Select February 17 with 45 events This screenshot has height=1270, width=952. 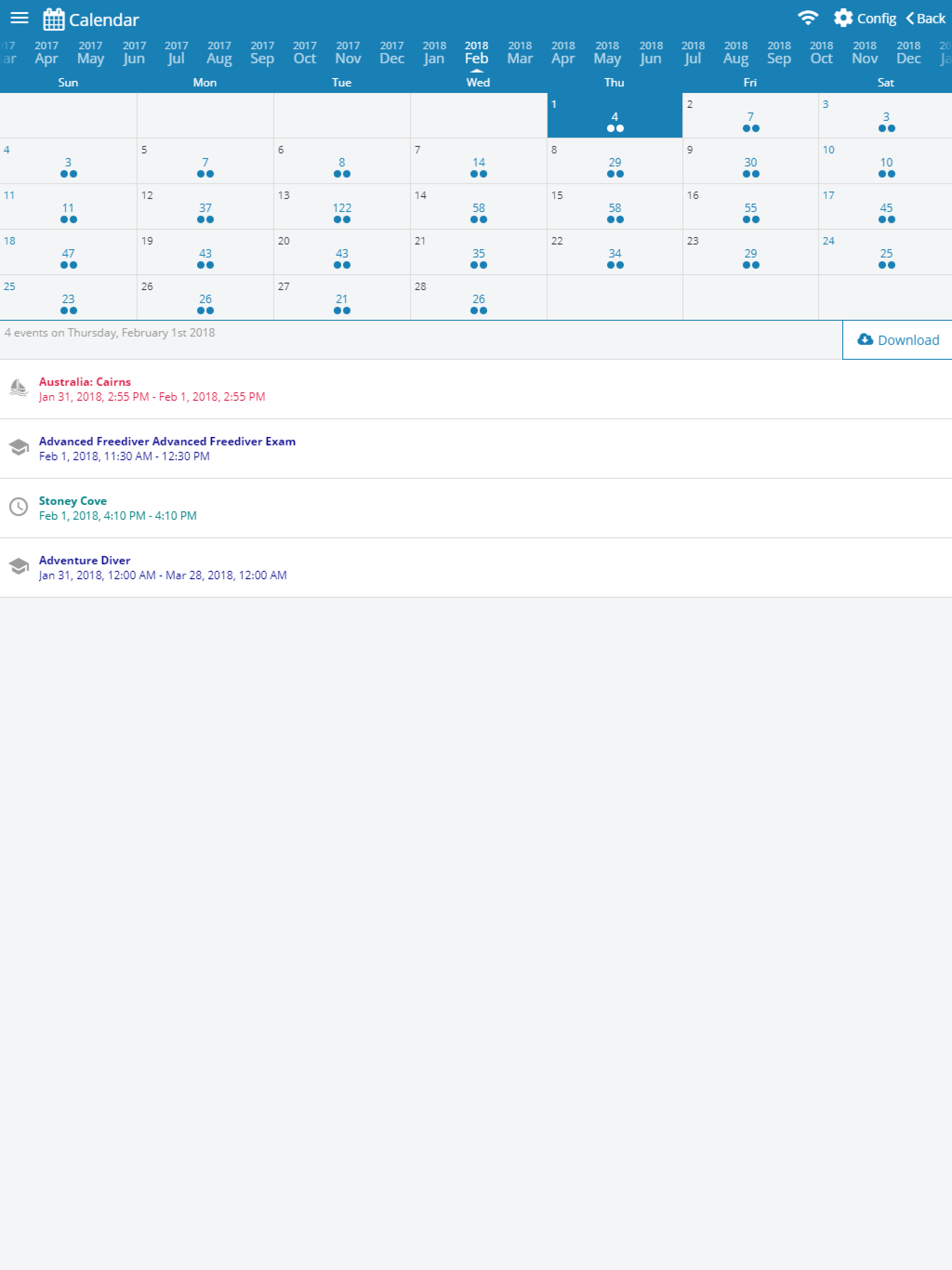[886, 207]
